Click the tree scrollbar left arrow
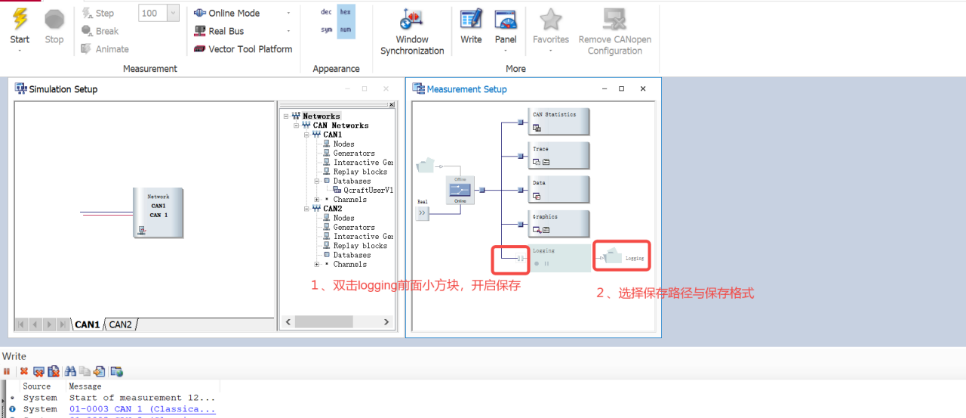Image resolution: width=966 pixels, height=418 pixels. point(287,322)
